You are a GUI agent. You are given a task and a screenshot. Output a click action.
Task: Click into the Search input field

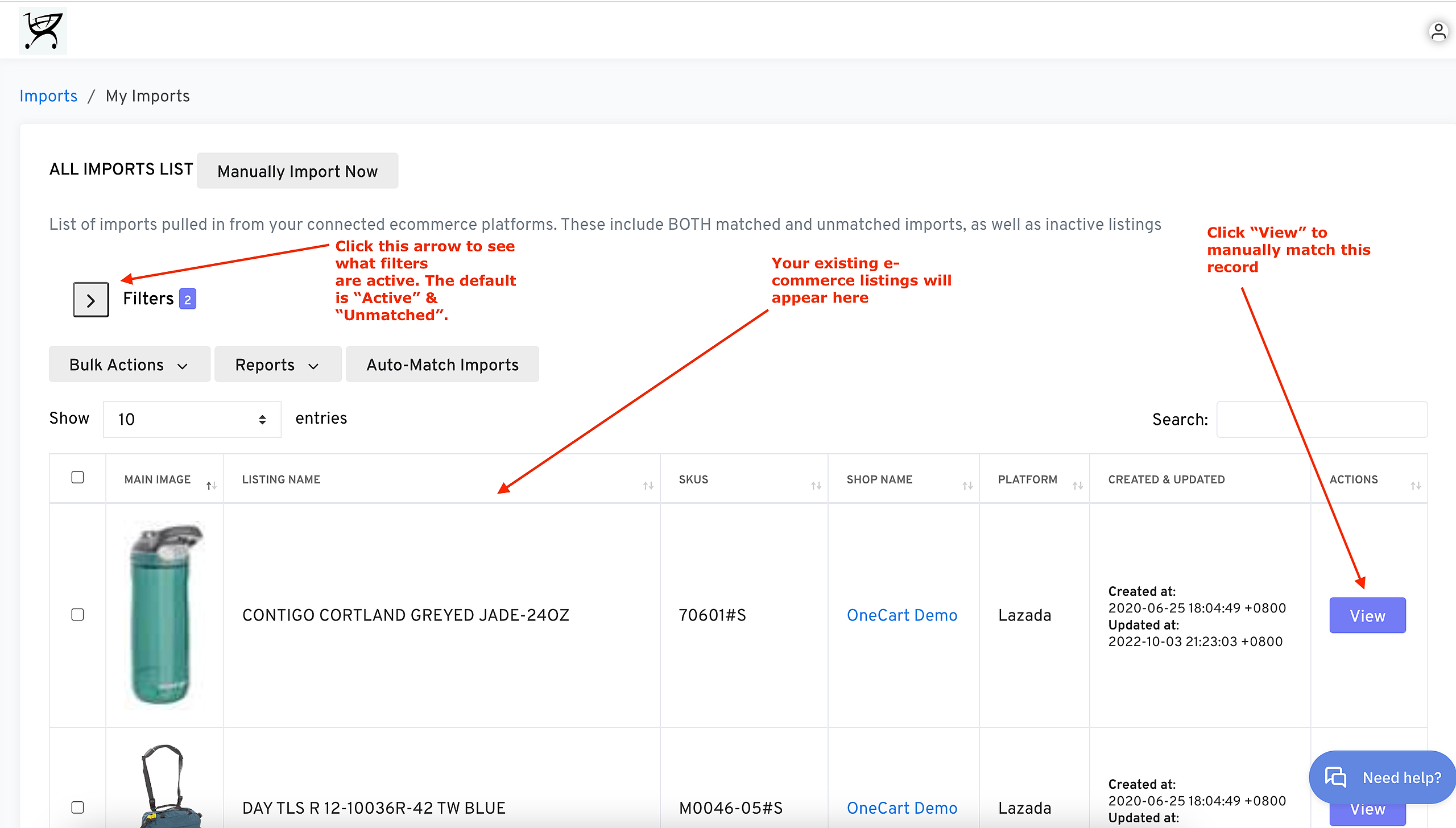(x=1321, y=420)
